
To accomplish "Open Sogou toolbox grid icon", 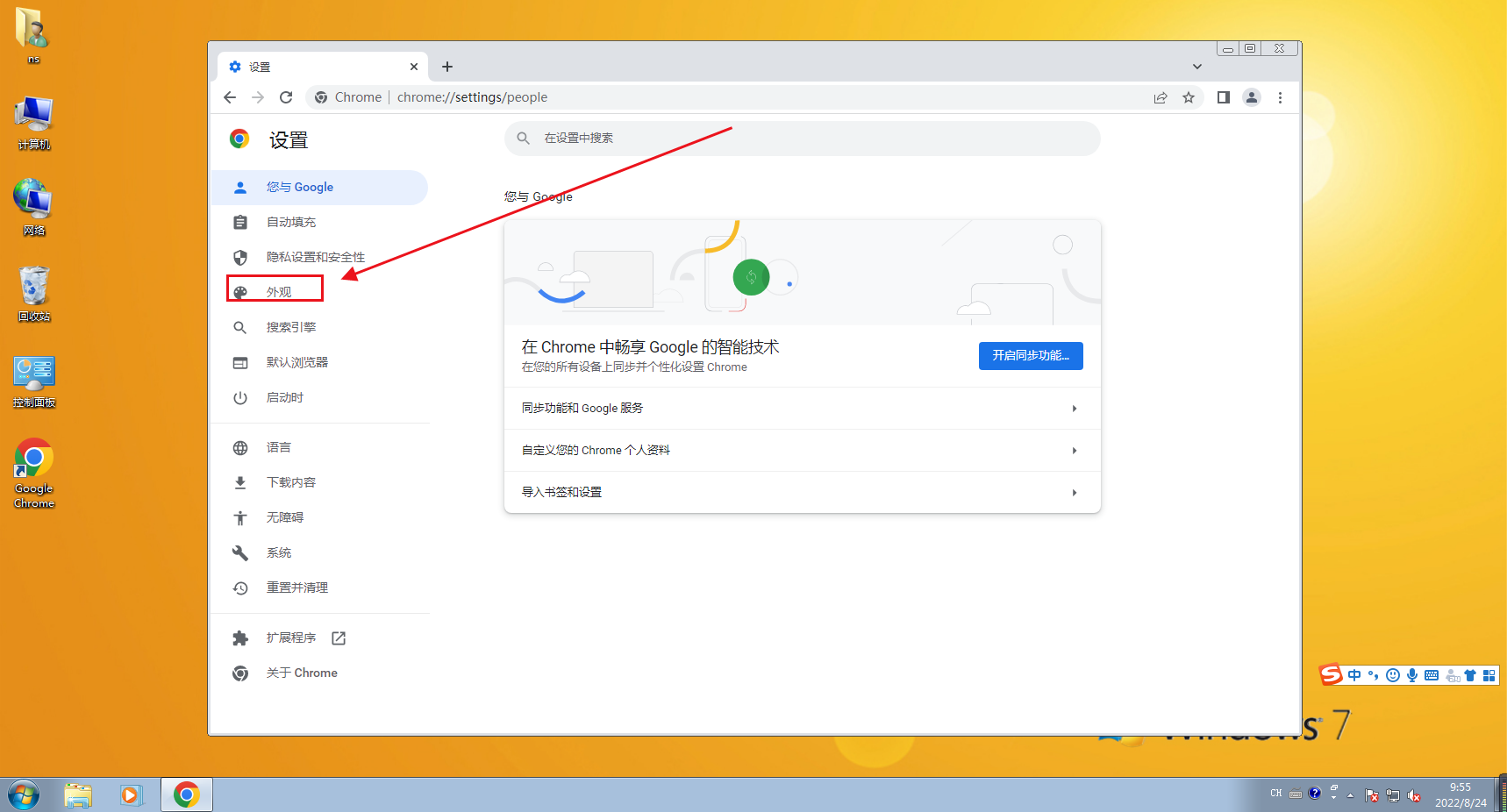I will [1489, 675].
